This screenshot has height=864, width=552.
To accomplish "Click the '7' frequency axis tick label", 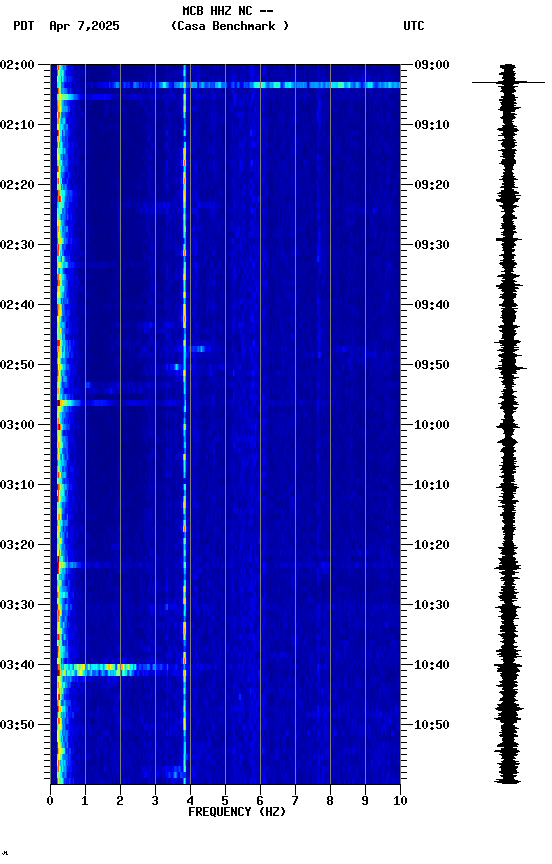I will pyautogui.click(x=295, y=801).
